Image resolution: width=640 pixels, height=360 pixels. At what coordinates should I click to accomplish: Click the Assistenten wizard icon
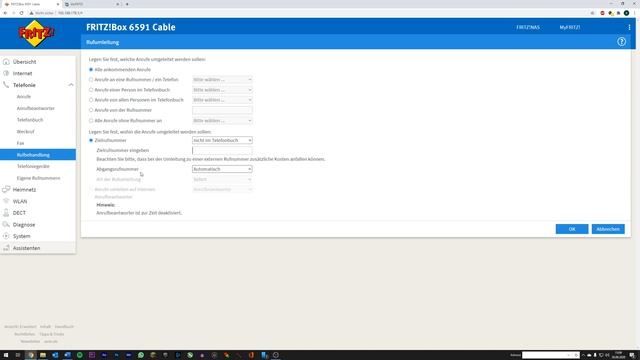click(x=6, y=248)
